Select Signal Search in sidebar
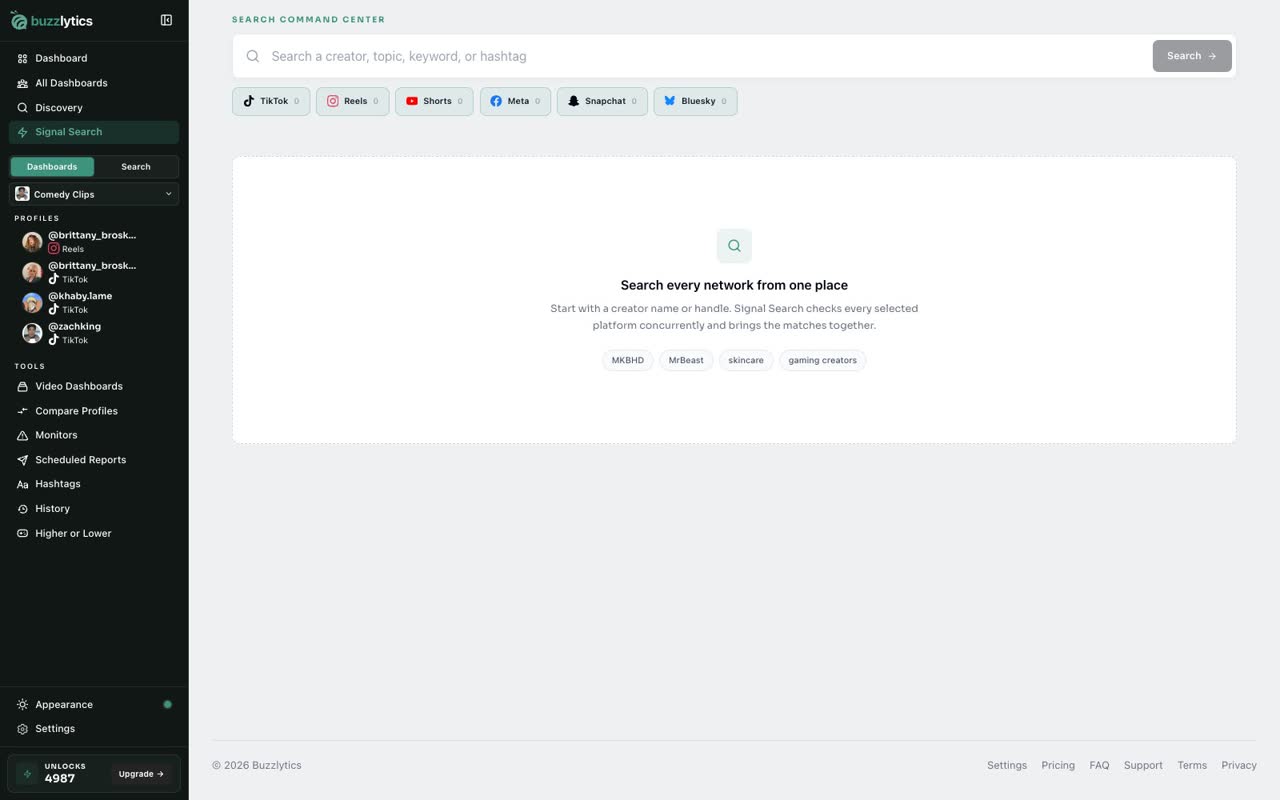1280x800 pixels. tap(94, 132)
